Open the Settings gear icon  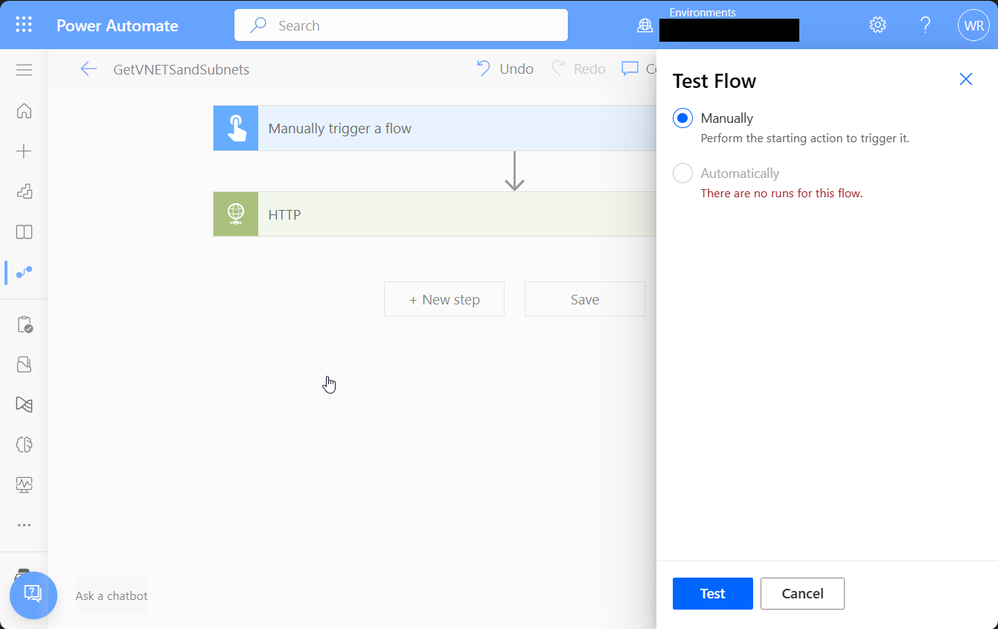(877, 25)
